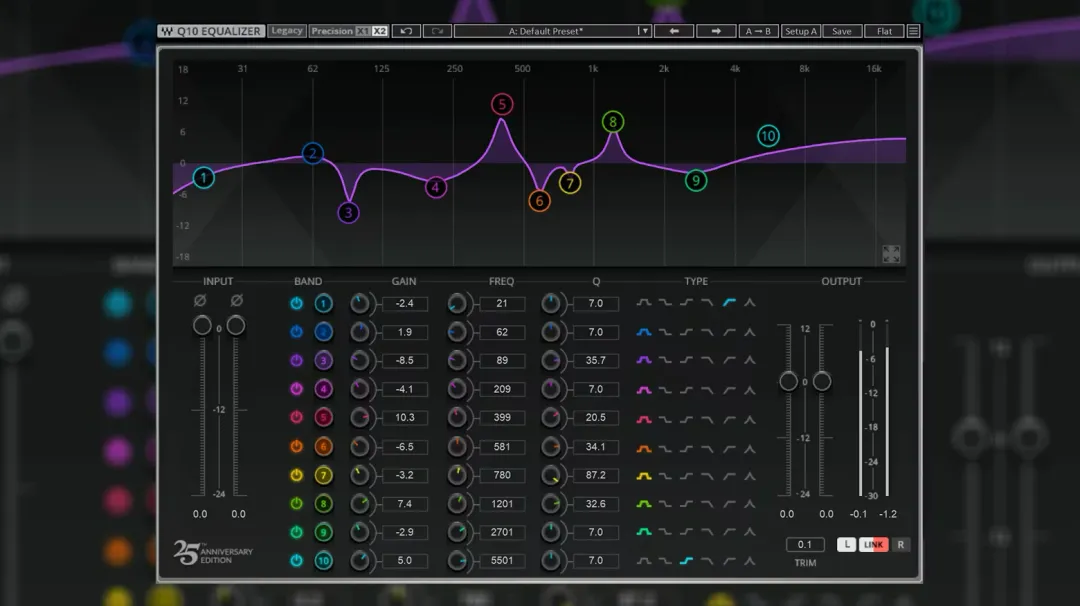The height and width of the screenshot is (606, 1080).
Task: Select band 10 node on graph
Action: [x=768, y=136]
